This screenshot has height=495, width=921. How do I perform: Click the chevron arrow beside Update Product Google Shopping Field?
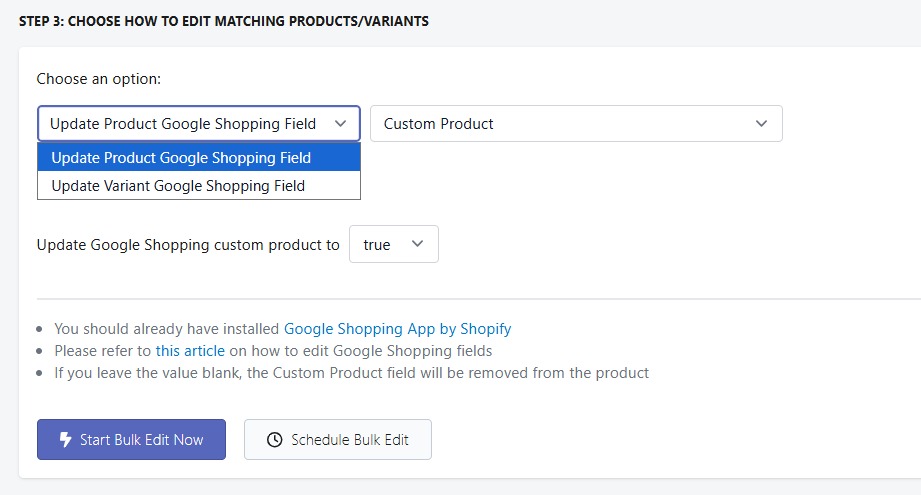(341, 124)
